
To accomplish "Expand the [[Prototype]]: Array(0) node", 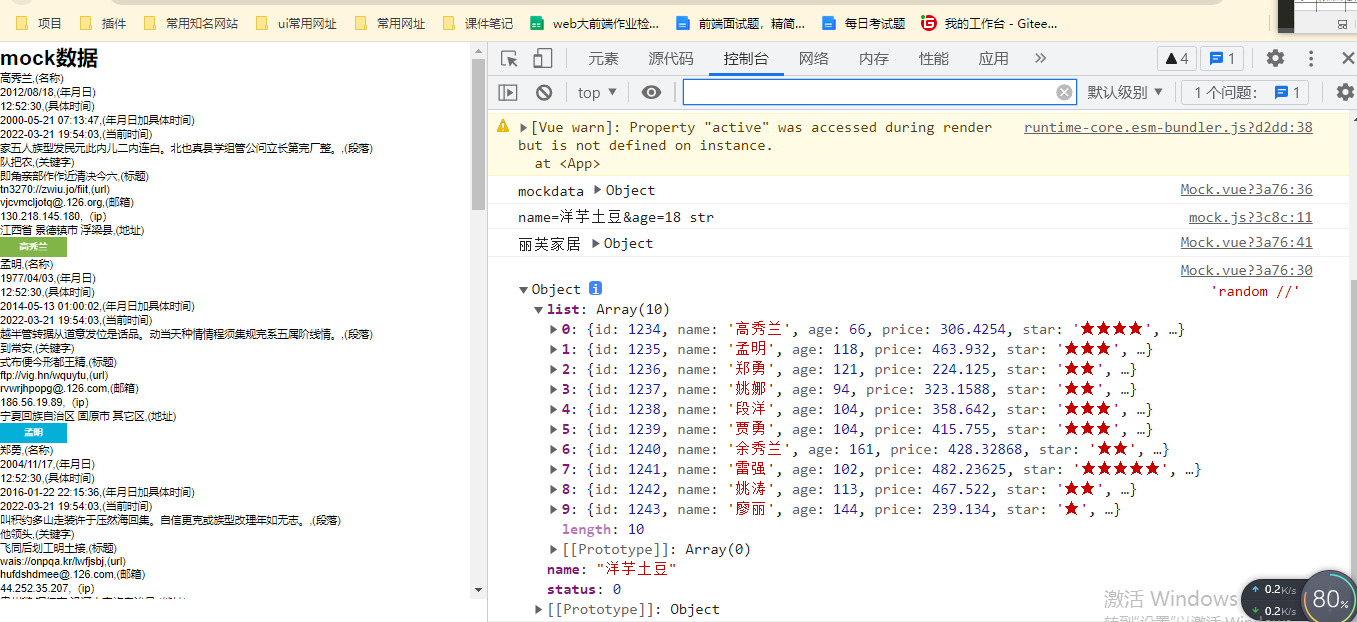I will coord(554,550).
